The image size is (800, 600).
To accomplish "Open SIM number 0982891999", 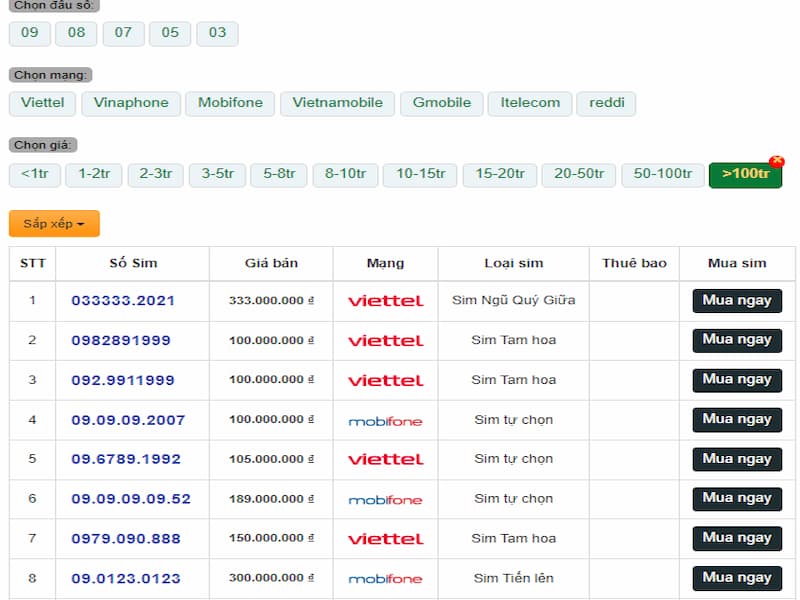I will (121, 341).
